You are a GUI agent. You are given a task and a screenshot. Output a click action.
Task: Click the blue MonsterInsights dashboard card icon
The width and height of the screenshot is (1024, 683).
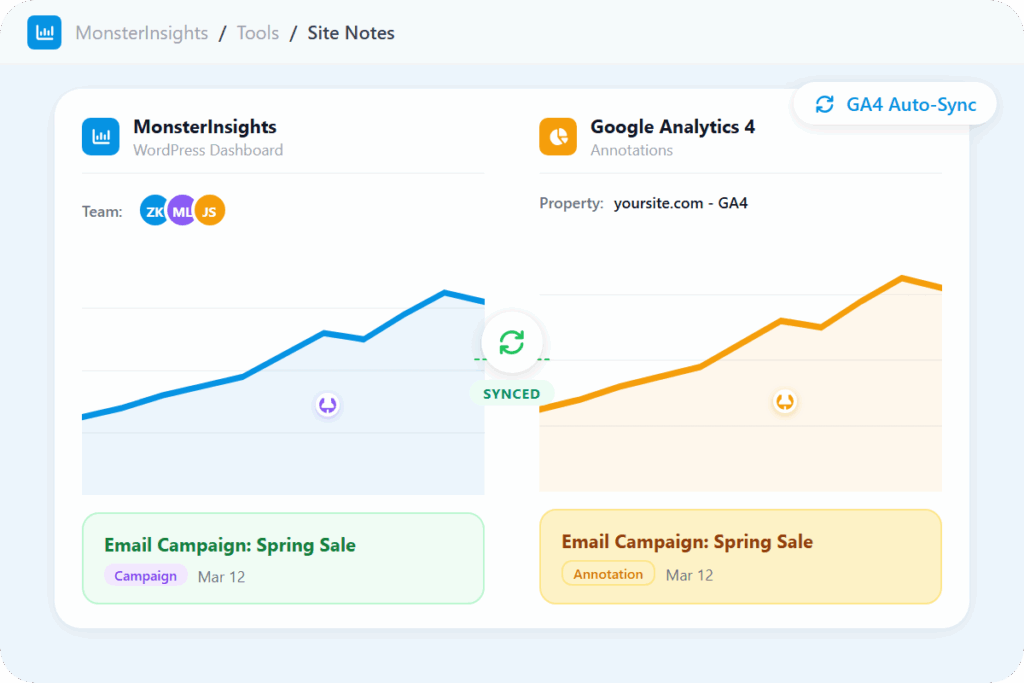[x=100, y=137]
